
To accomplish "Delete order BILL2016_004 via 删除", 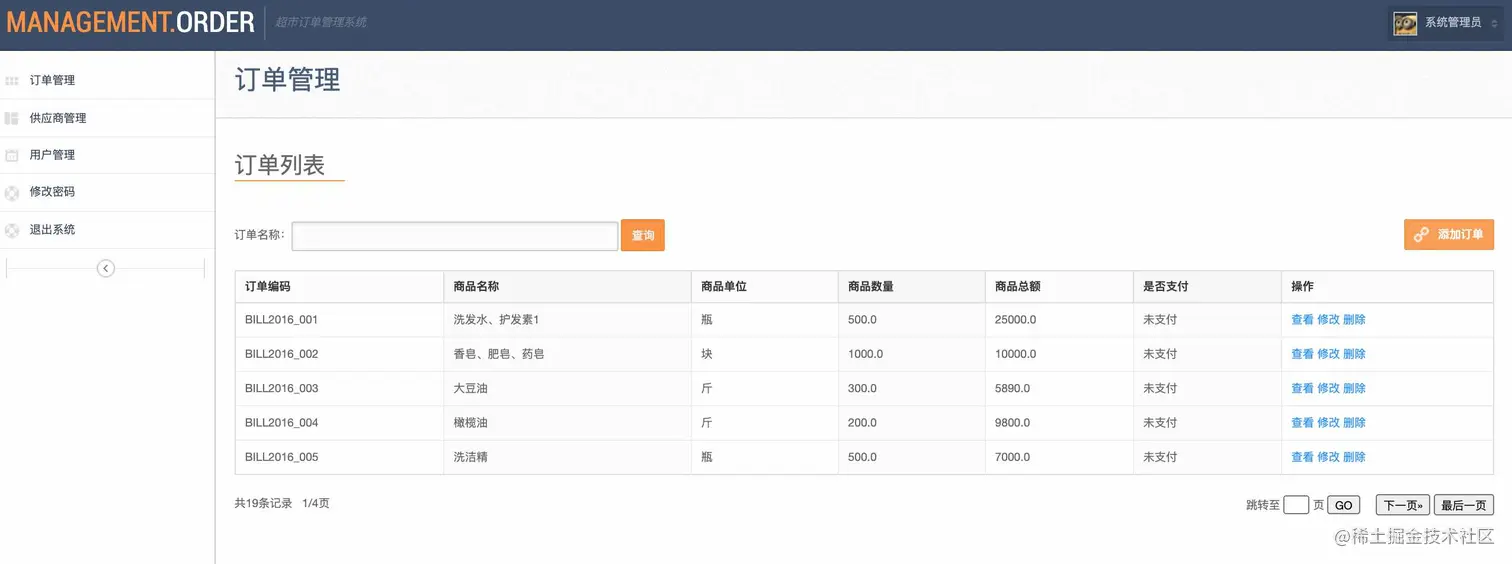I will 1354,423.
